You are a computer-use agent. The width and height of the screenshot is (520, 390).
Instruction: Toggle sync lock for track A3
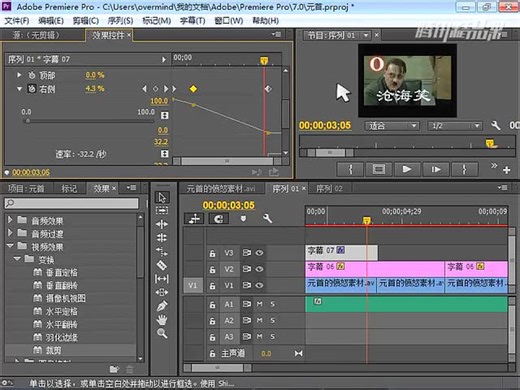click(247, 337)
